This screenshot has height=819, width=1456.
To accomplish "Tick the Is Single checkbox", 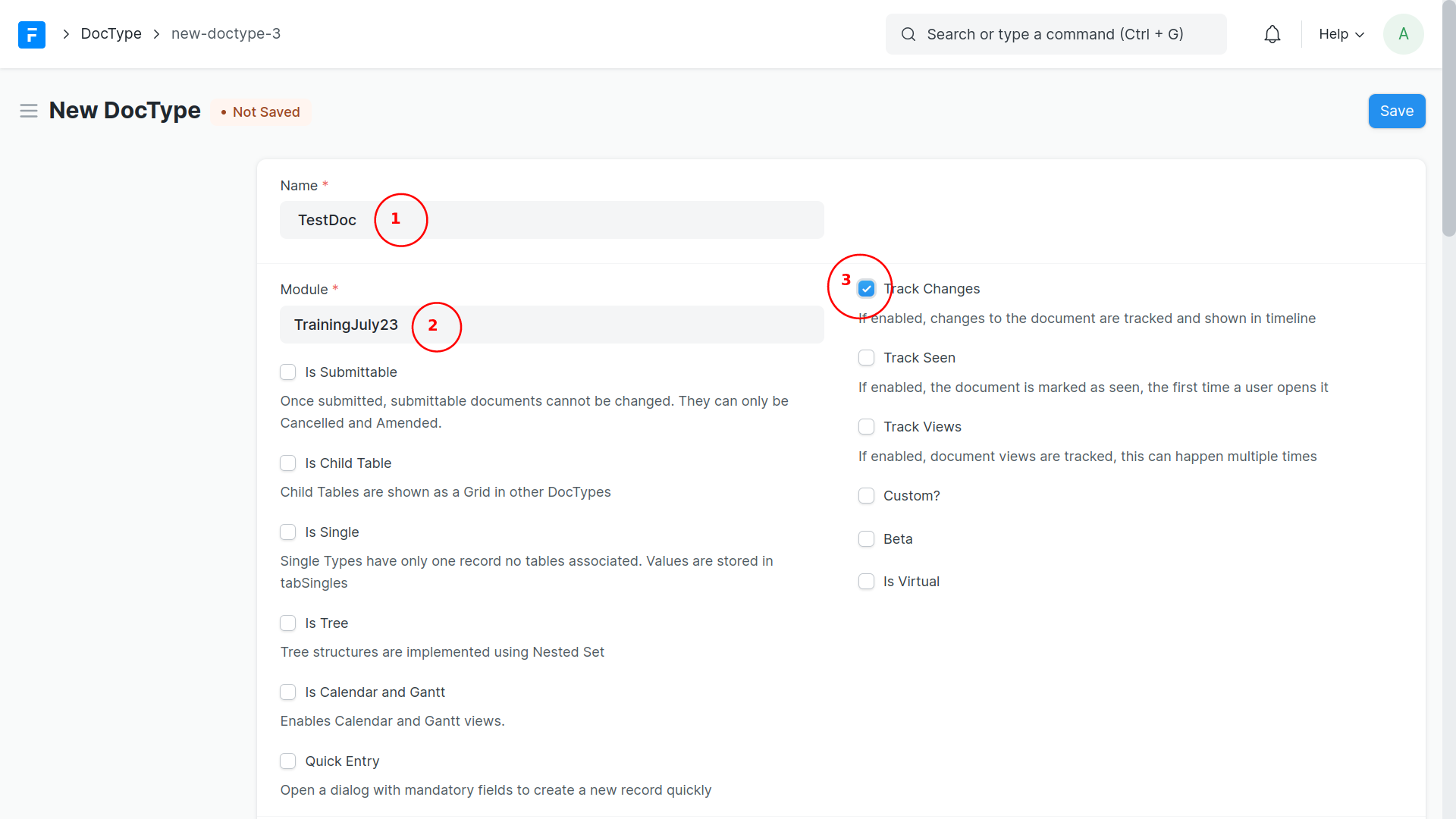I will (x=288, y=532).
